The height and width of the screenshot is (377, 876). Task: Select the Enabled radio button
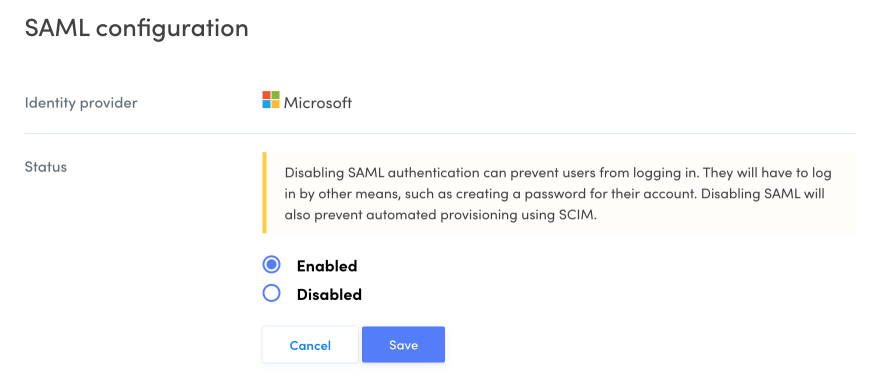[x=272, y=265]
